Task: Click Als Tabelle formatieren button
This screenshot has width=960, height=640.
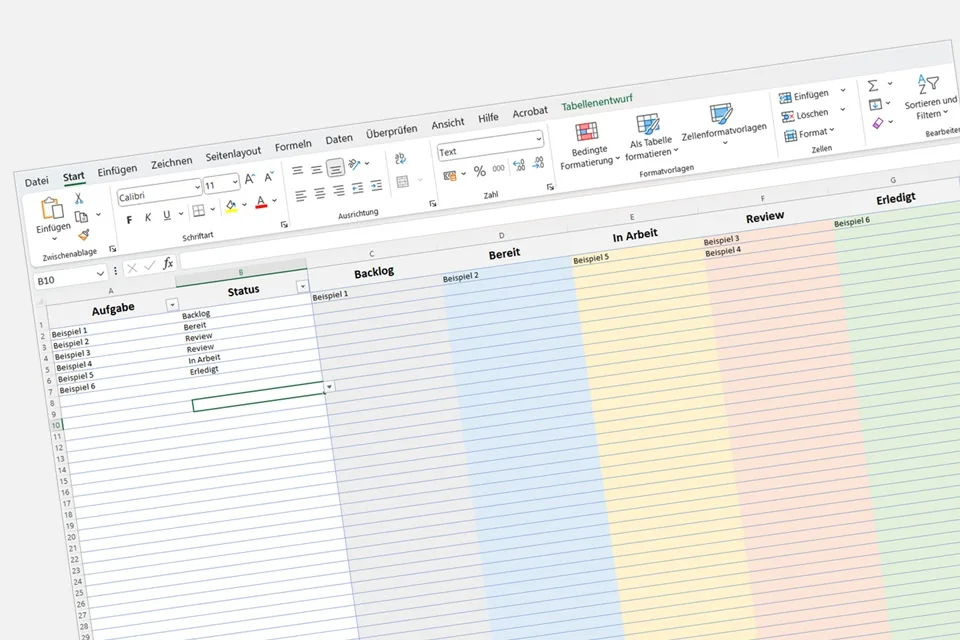Action: pyautogui.click(x=651, y=137)
